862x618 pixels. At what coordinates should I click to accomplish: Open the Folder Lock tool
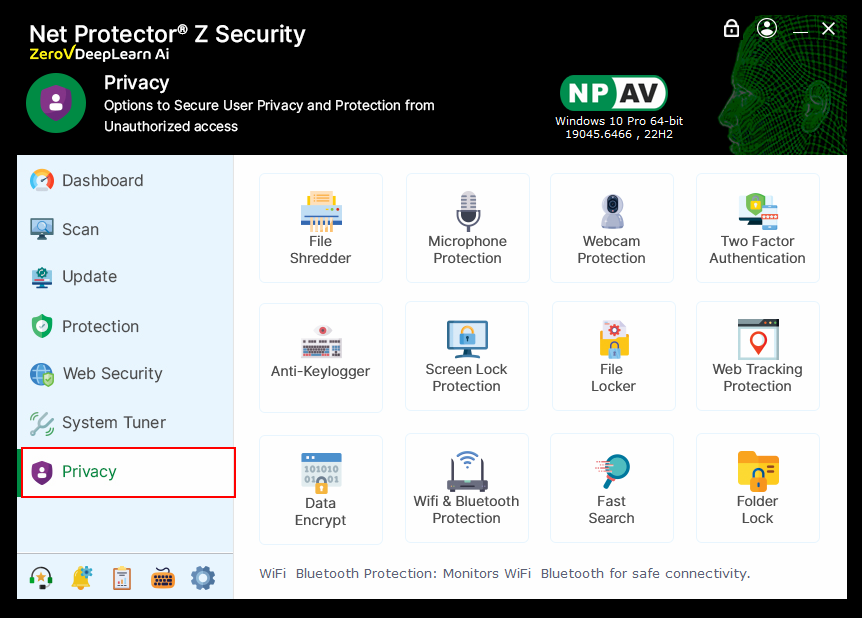point(757,489)
